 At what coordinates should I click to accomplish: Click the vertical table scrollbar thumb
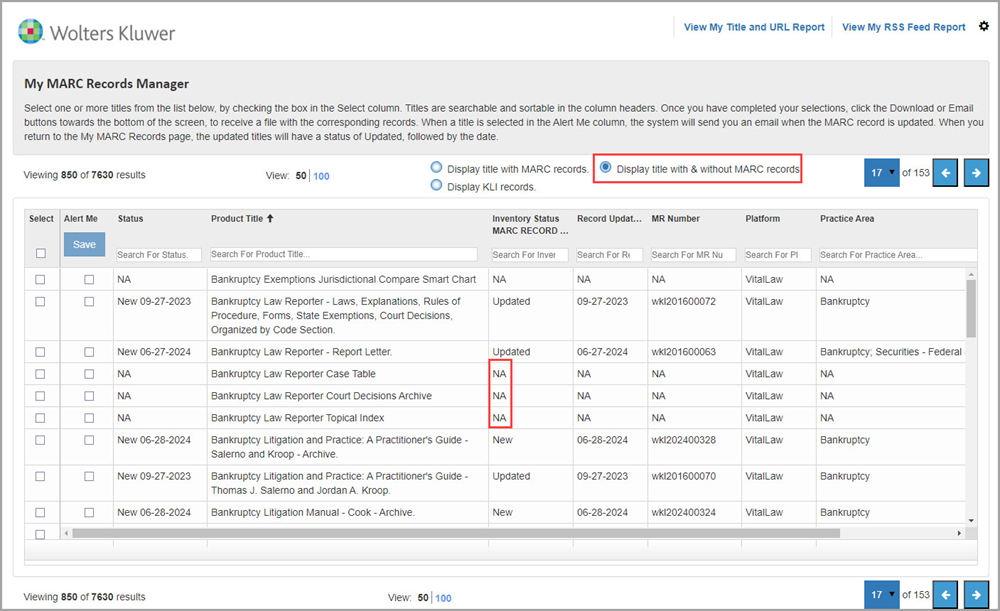(971, 309)
